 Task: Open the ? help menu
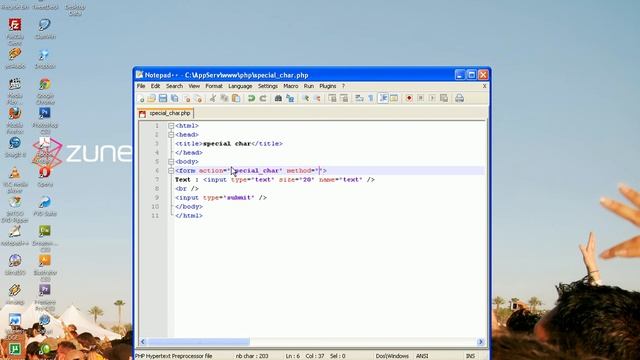click(x=343, y=86)
